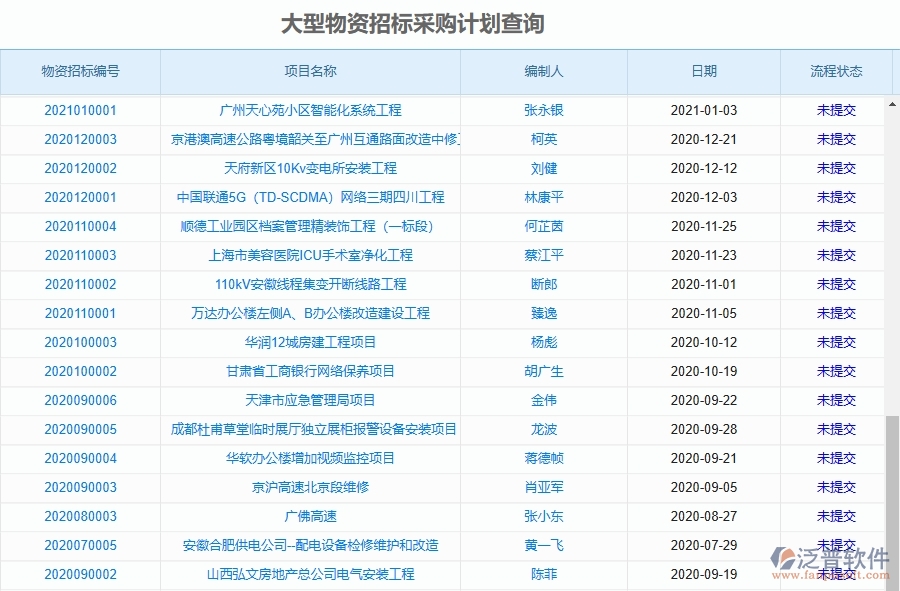Open the 上海市美容医院ICU手术室净化工程 entry
Image resolution: width=900 pixels, height=591 pixels.
point(312,255)
